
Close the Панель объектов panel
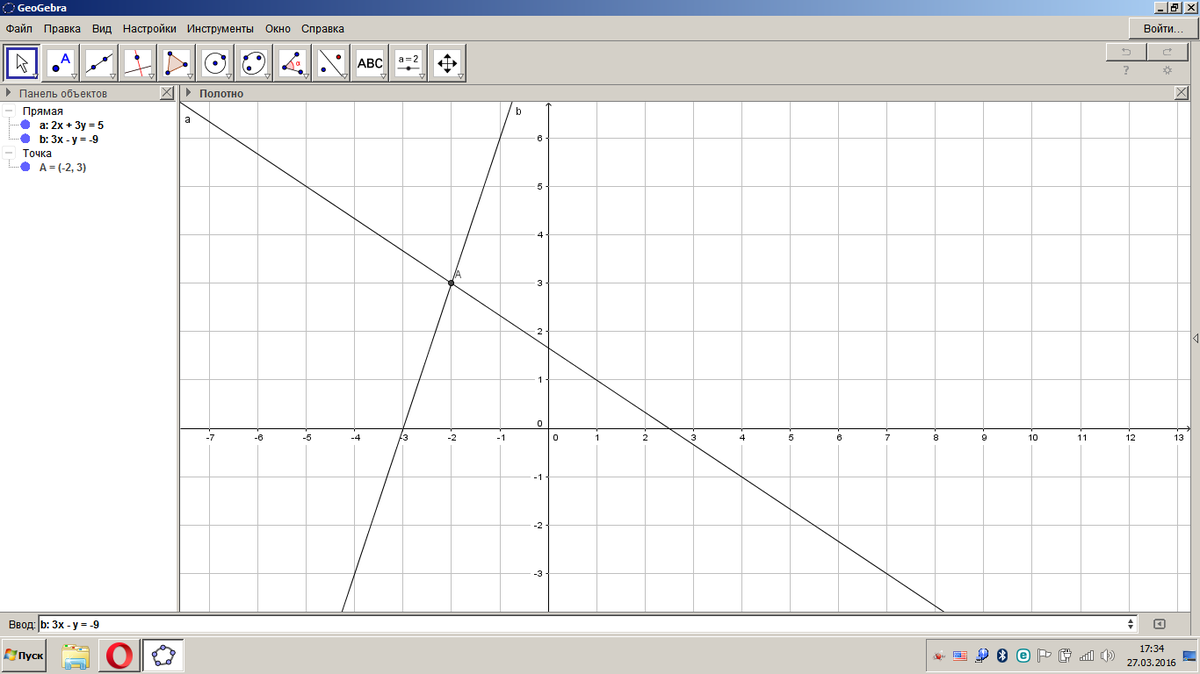(x=167, y=93)
